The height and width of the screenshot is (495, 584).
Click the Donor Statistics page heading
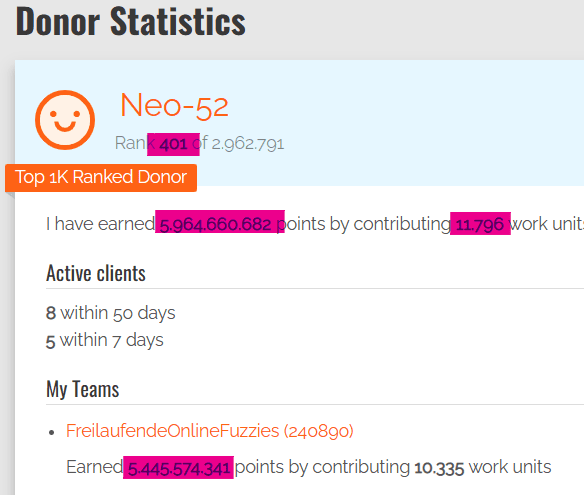pyautogui.click(x=131, y=22)
